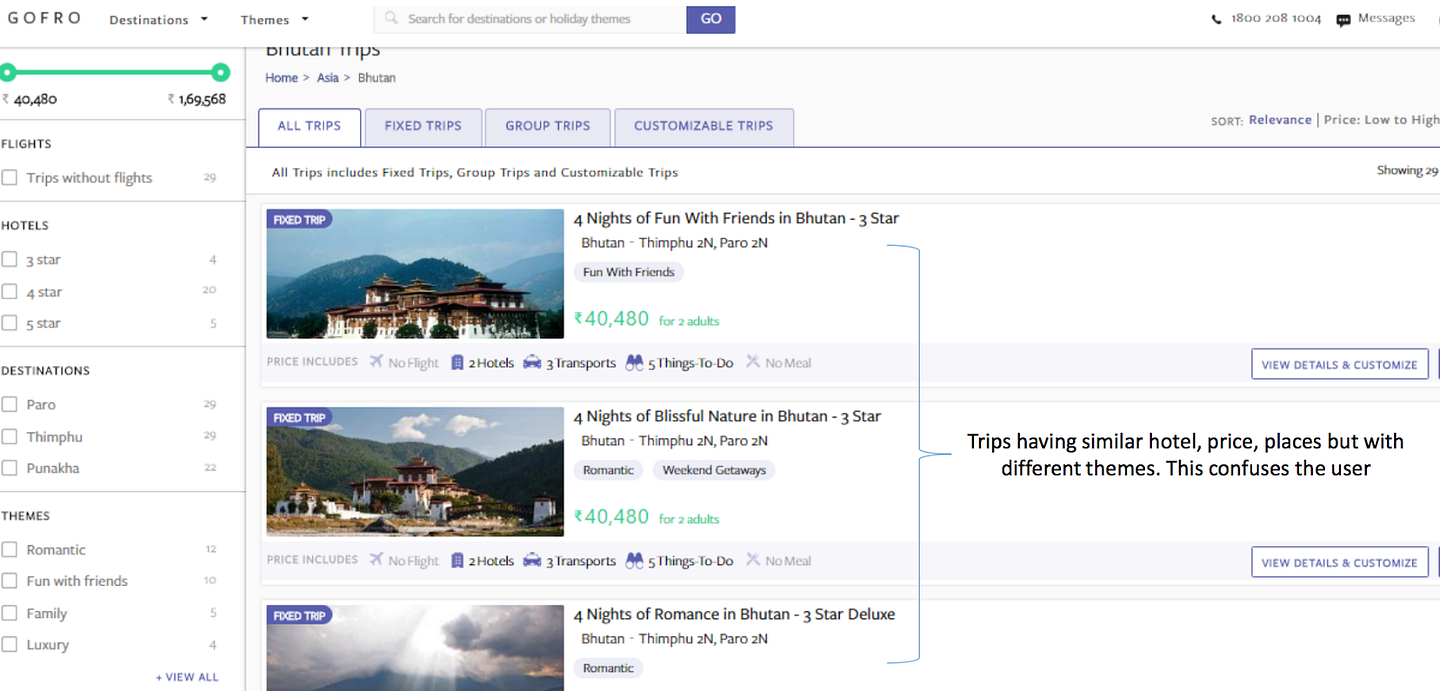Open Romance in Bhutan trip thumbnail image

[x=415, y=648]
